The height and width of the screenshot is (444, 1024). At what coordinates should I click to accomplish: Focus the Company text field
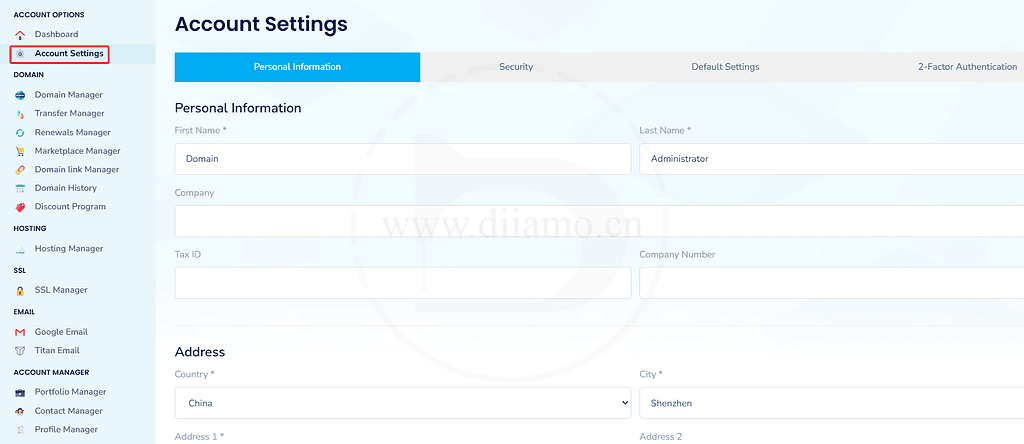tap(598, 221)
